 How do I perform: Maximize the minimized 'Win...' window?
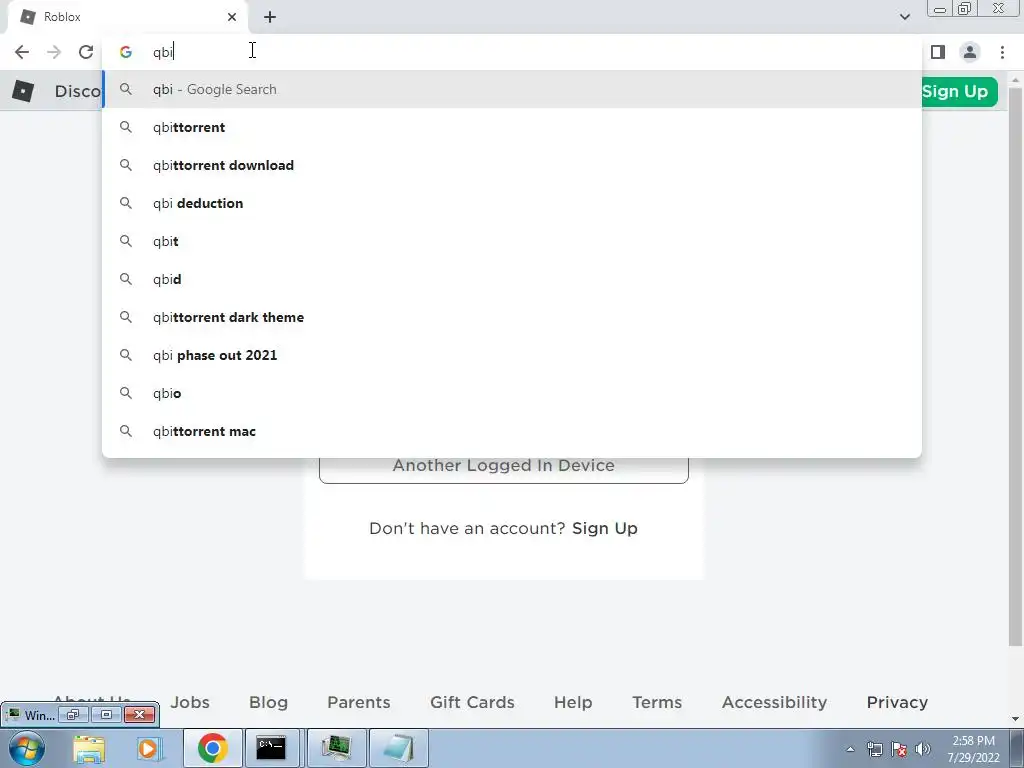click(106, 714)
